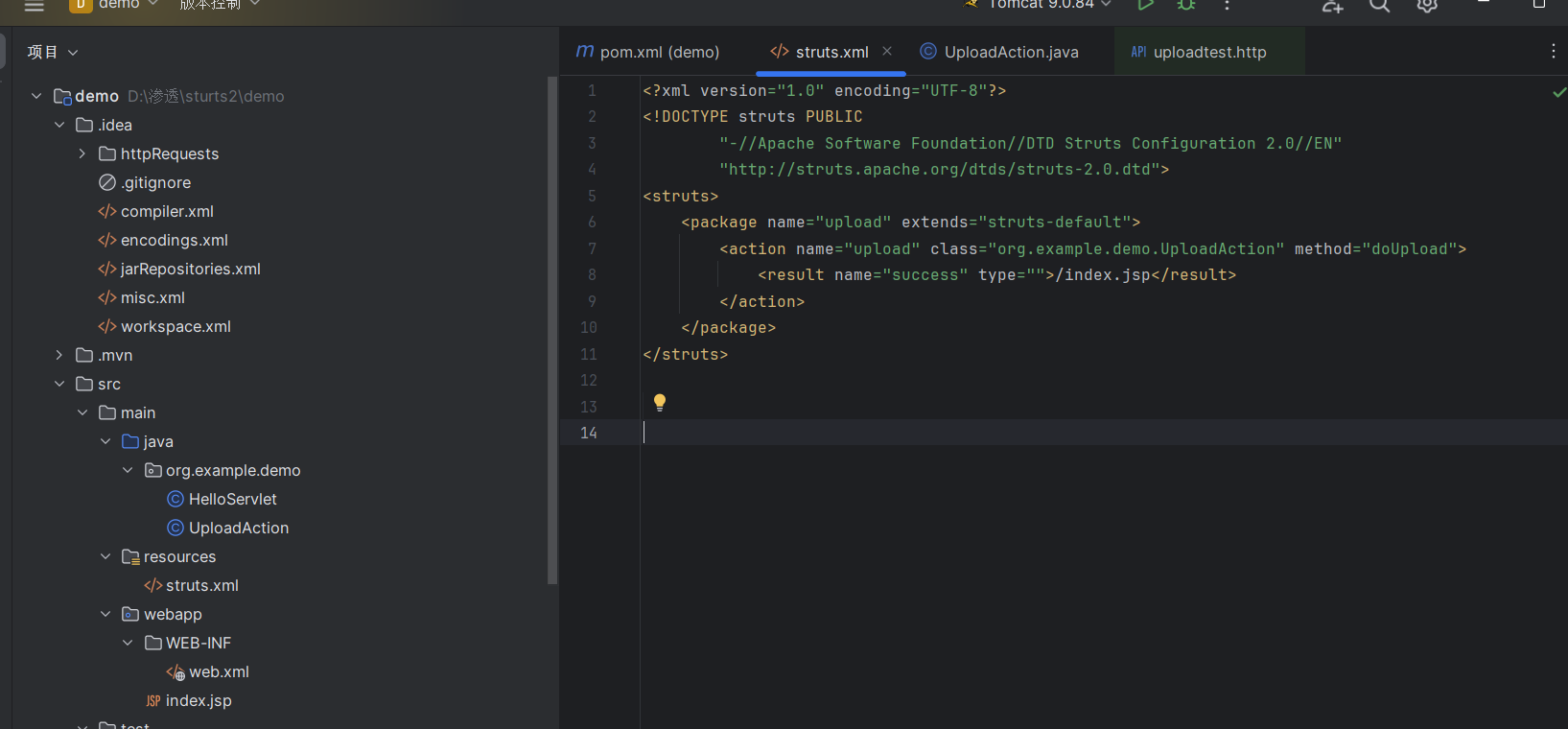Select the UploadAction class in tree
This screenshot has height=729, width=1568.
coord(238,528)
